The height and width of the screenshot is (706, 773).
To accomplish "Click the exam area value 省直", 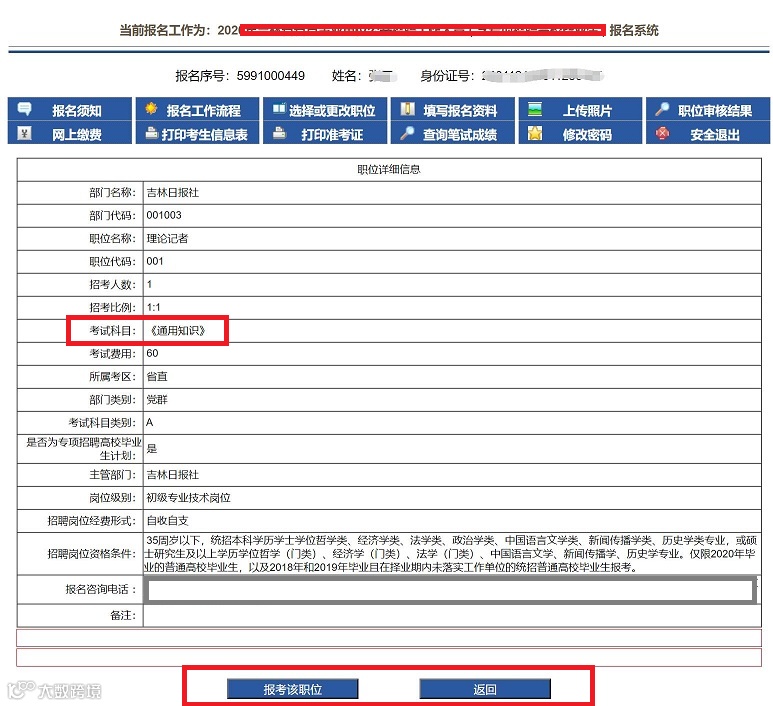I will pos(157,376).
